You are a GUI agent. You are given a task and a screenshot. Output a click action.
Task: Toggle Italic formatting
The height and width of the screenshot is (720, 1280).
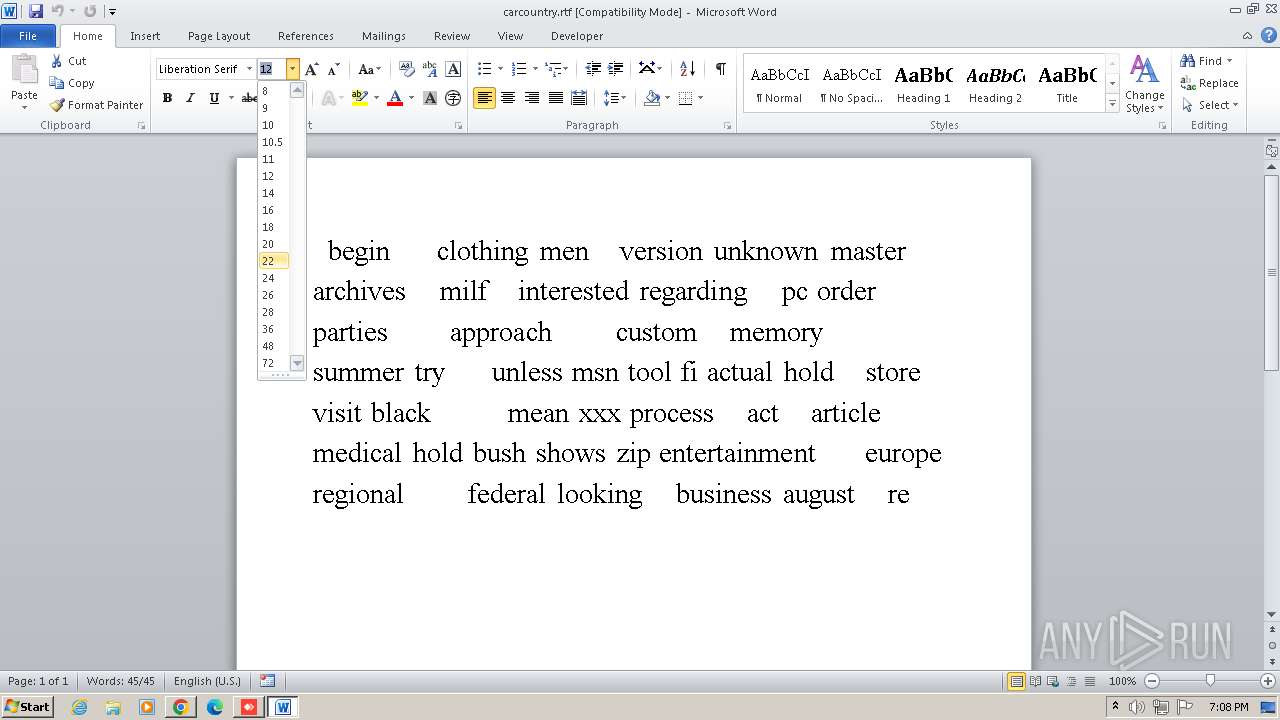190,98
